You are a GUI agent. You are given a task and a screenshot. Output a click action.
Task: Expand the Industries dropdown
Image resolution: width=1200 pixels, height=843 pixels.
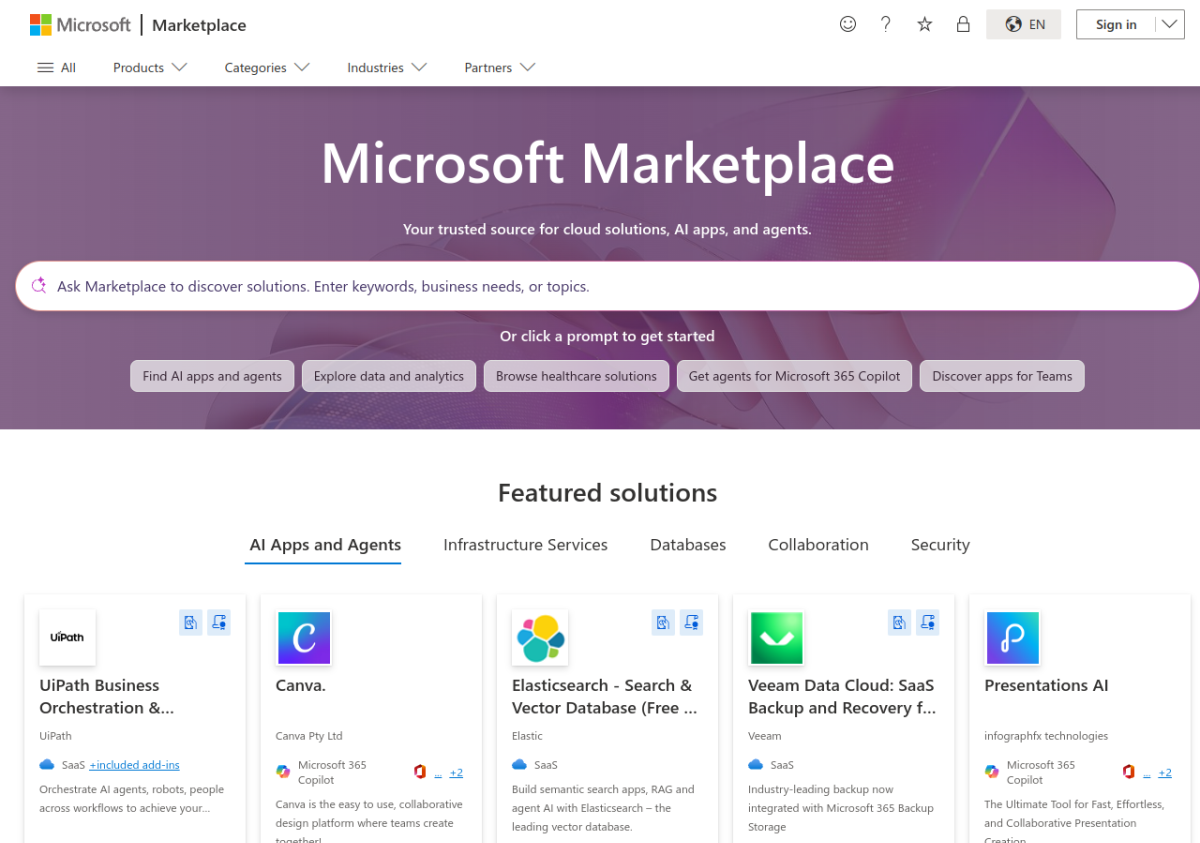tap(387, 68)
